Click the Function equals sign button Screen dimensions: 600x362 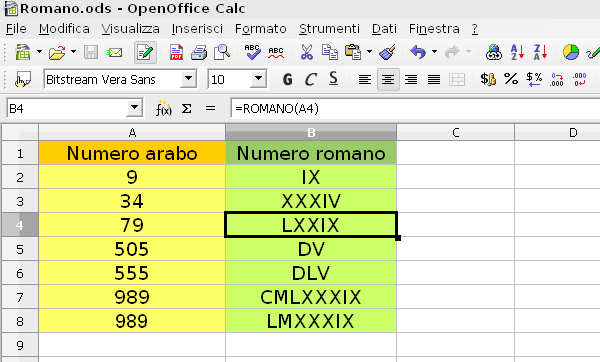click(210, 109)
